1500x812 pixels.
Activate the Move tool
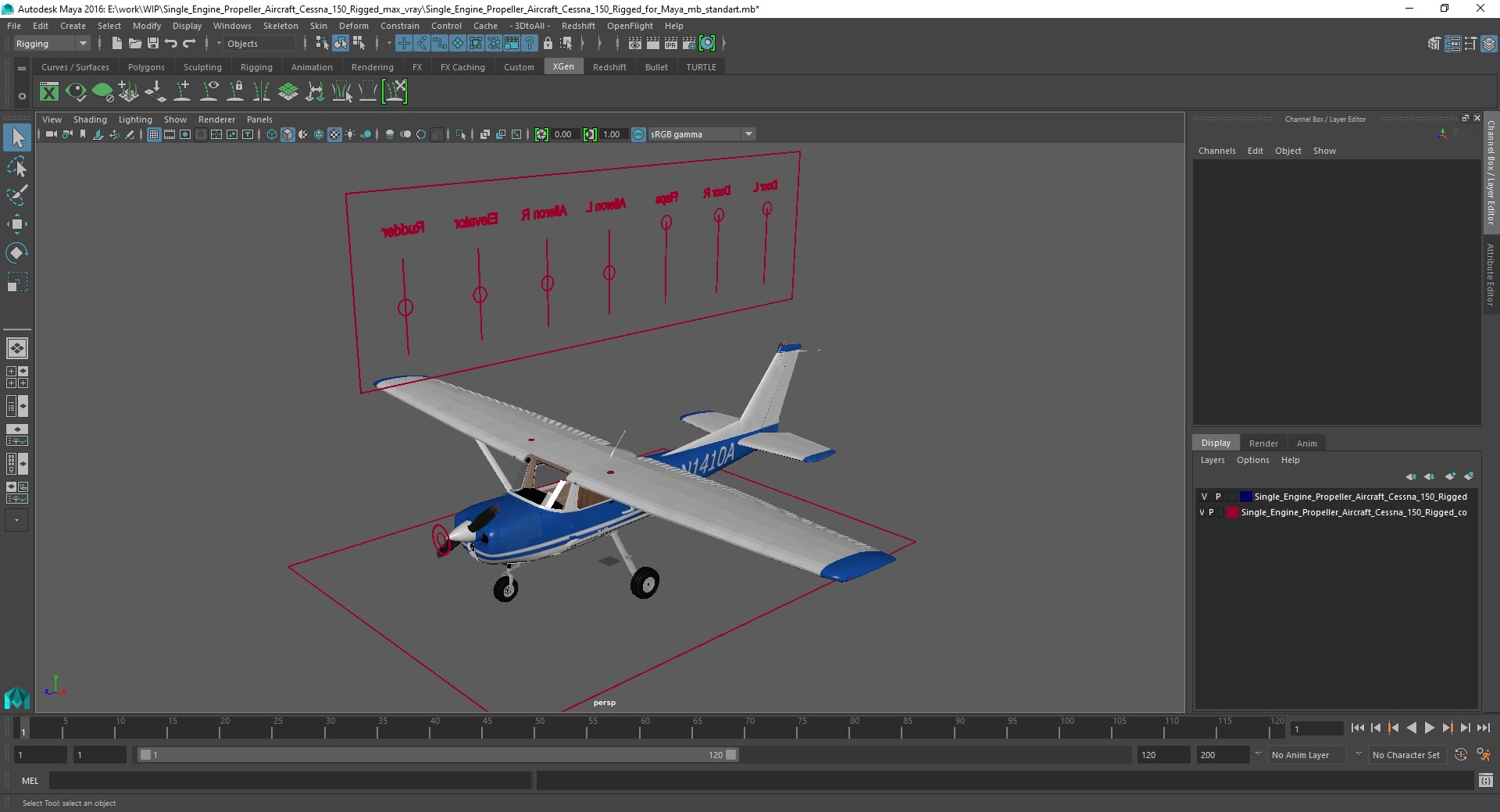click(17, 224)
